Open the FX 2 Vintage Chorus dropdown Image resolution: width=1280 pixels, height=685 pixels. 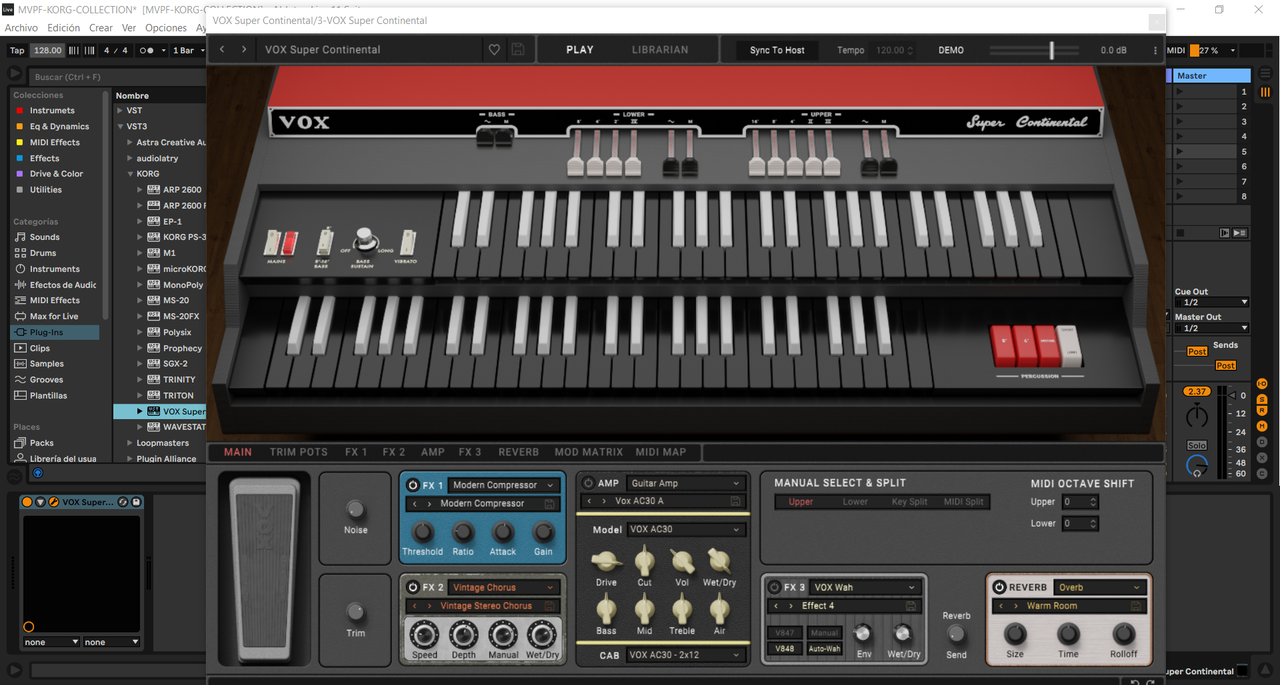pyautogui.click(x=504, y=588)
